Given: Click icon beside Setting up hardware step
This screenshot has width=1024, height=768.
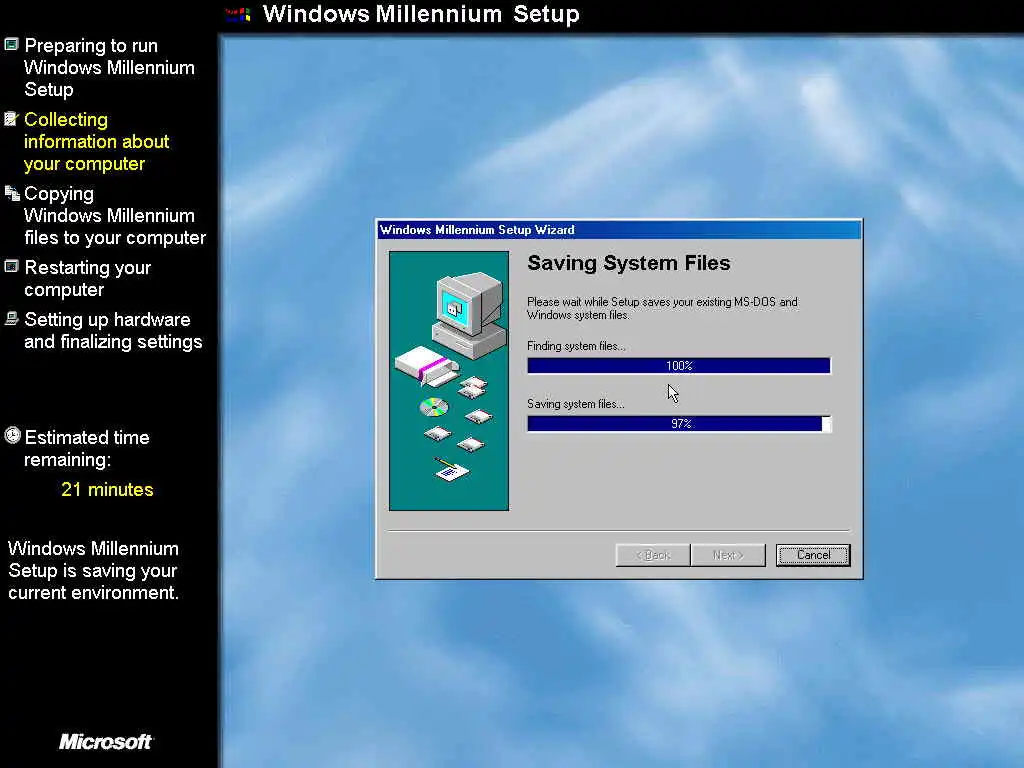Looking at the screenshot, I should point(11,319).
